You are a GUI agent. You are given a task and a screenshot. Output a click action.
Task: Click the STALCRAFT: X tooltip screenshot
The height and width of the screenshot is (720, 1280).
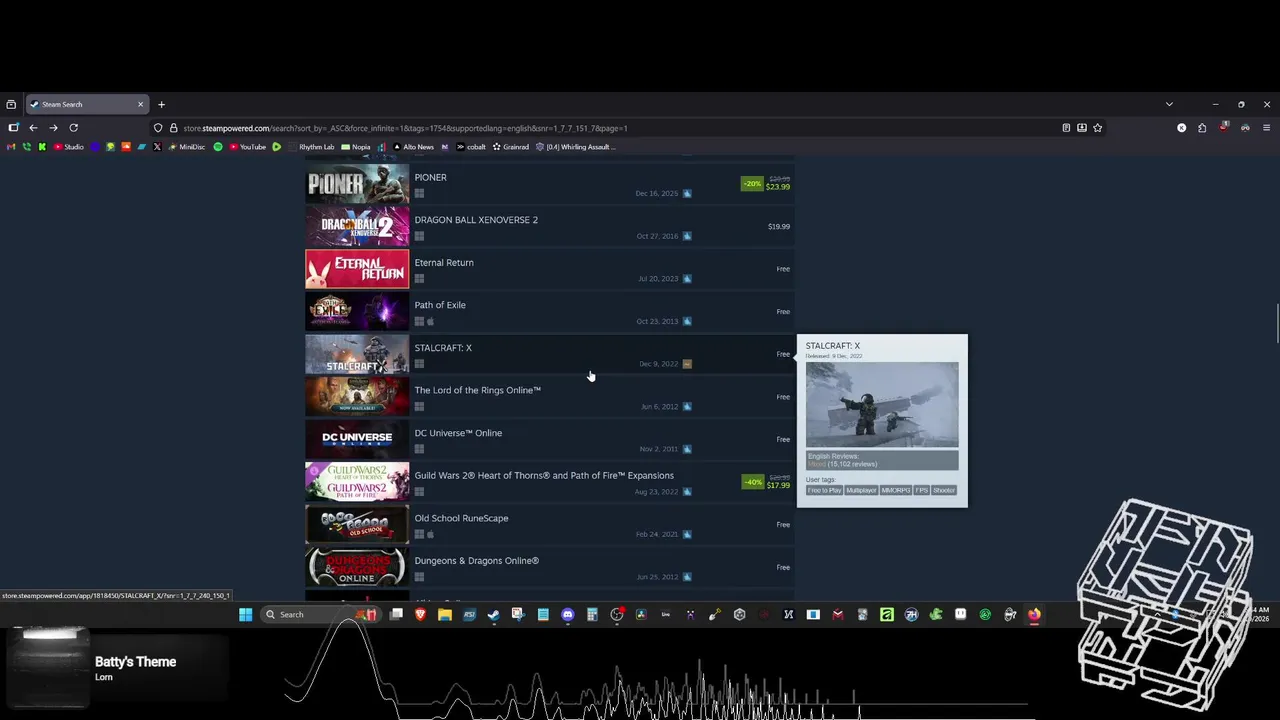click(x=882, y=405)
